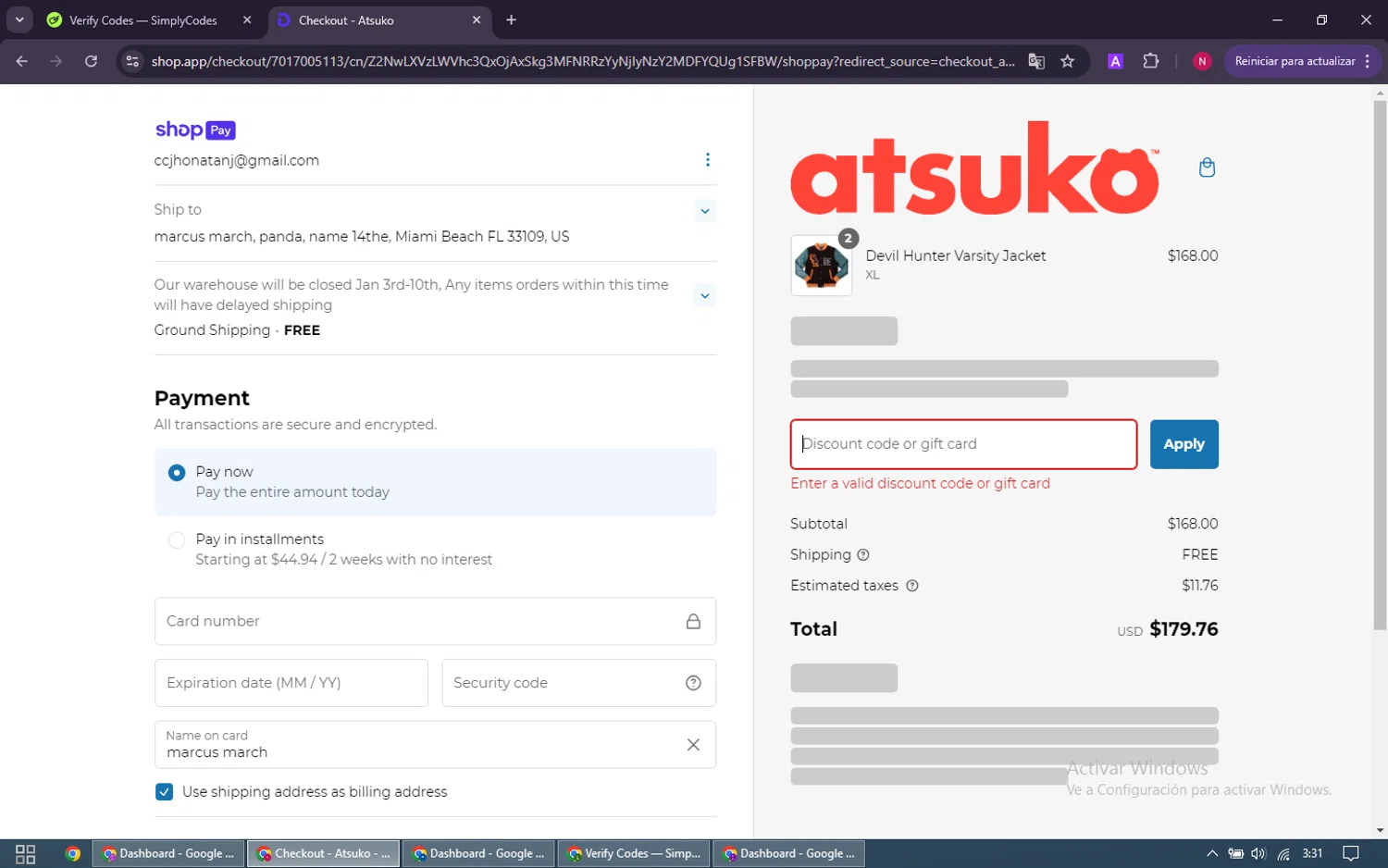Click the lock icon in Card number field
Image resolution: width=1388 pixels, height=868 pixels.
click(693, 622)
